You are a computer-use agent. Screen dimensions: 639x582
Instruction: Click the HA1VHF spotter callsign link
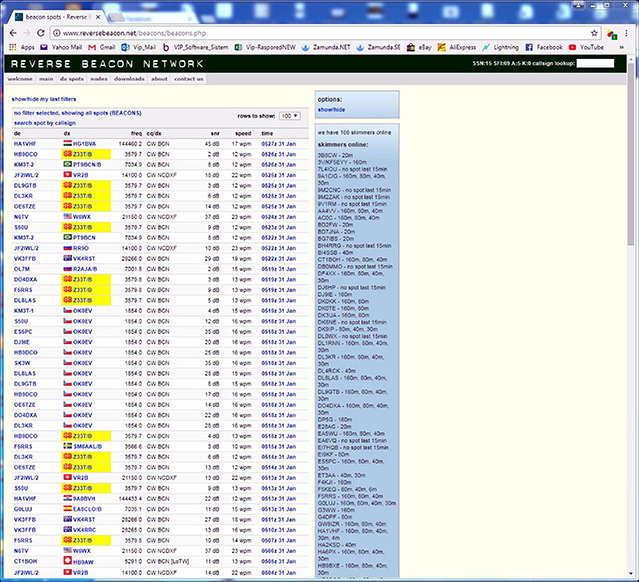click(x=25, y=144)
